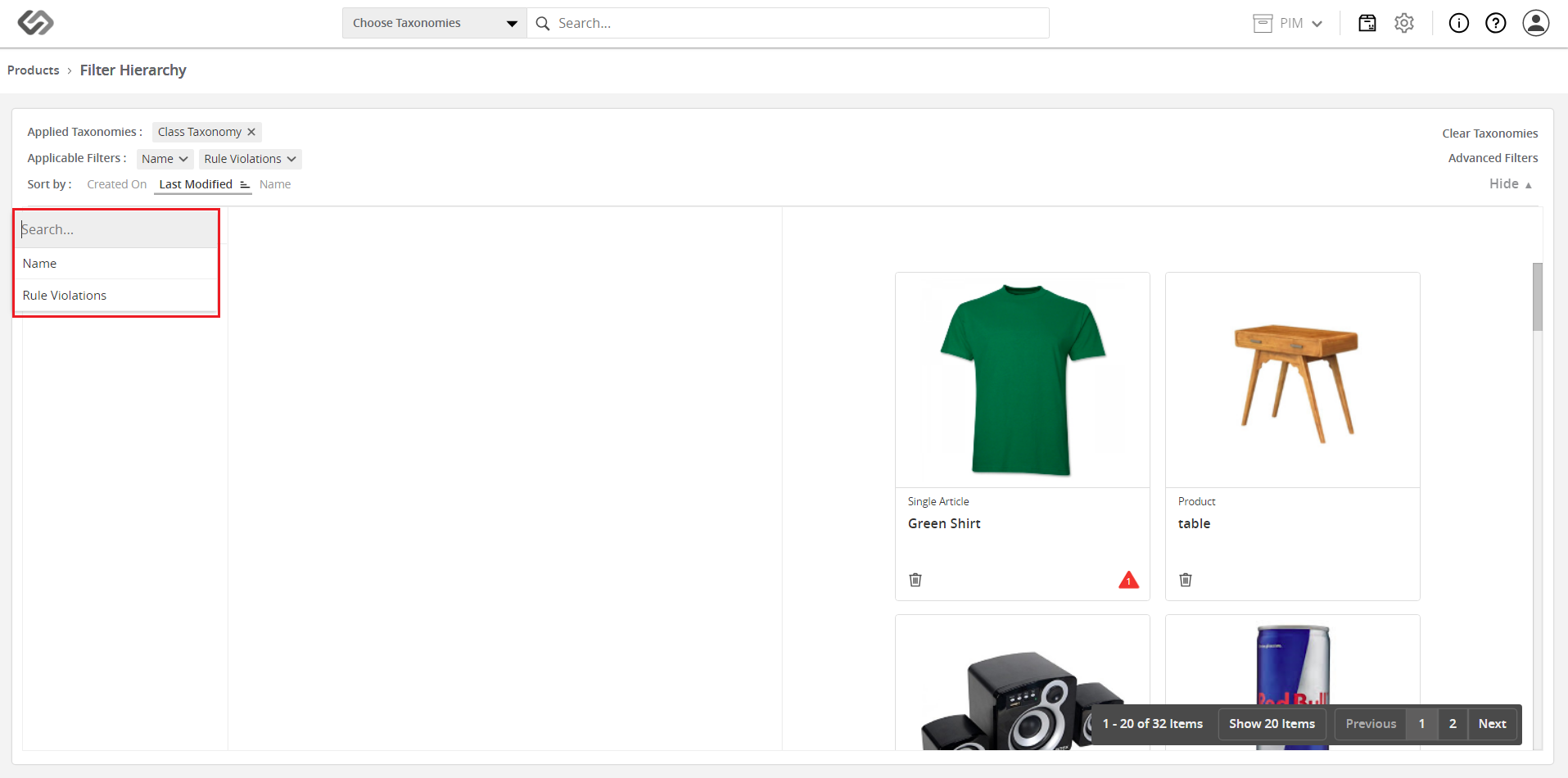Sort by Last Modified

tap(196, 184)
